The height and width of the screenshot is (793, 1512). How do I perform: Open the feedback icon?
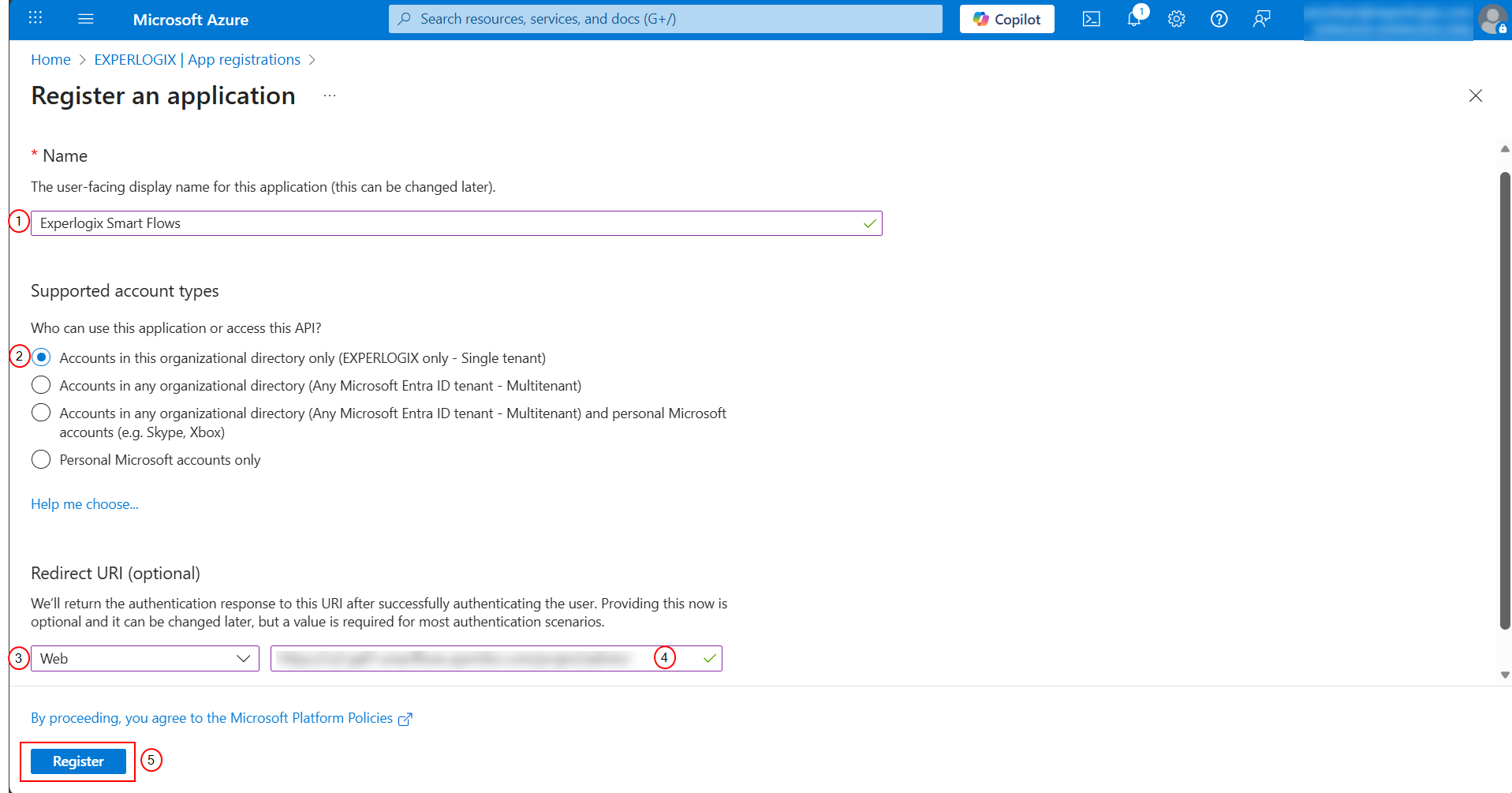pos(1262,19)
